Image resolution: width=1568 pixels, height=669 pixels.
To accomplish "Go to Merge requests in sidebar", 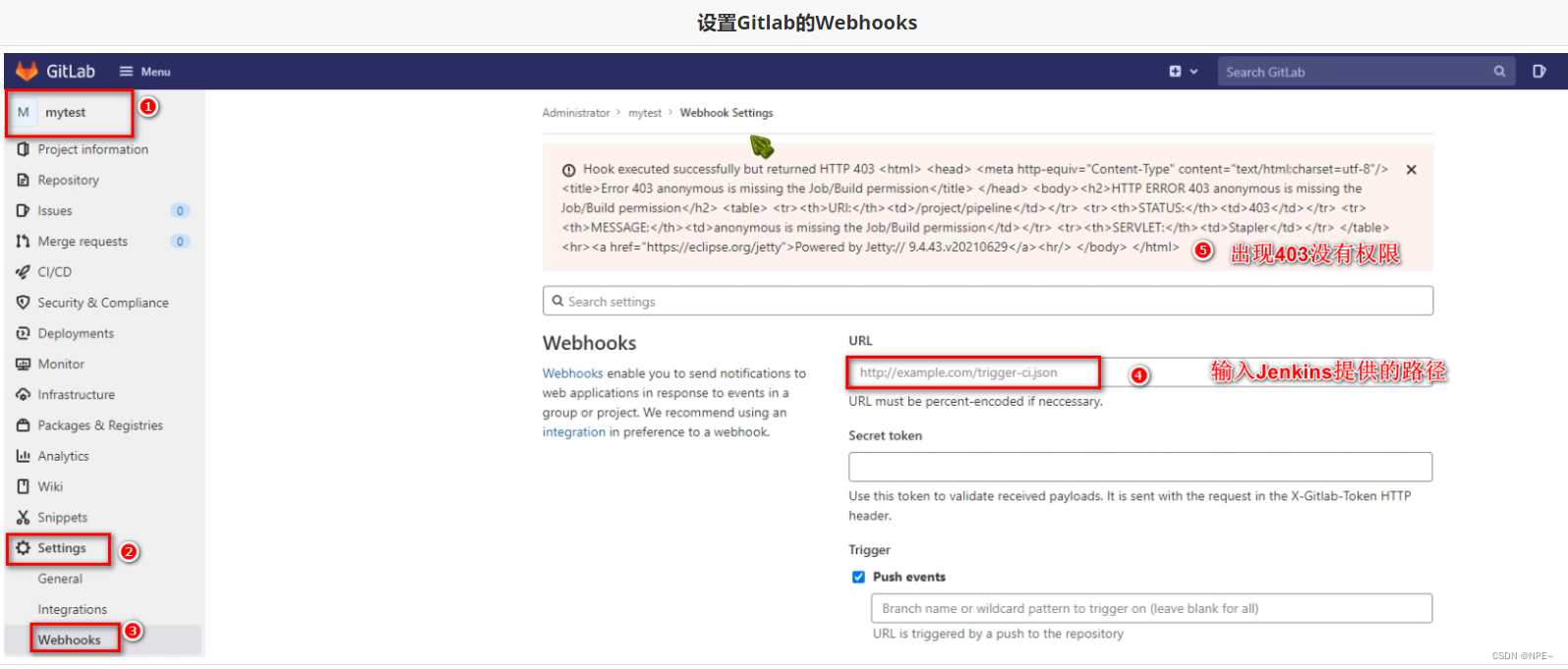I will point(83,241).
